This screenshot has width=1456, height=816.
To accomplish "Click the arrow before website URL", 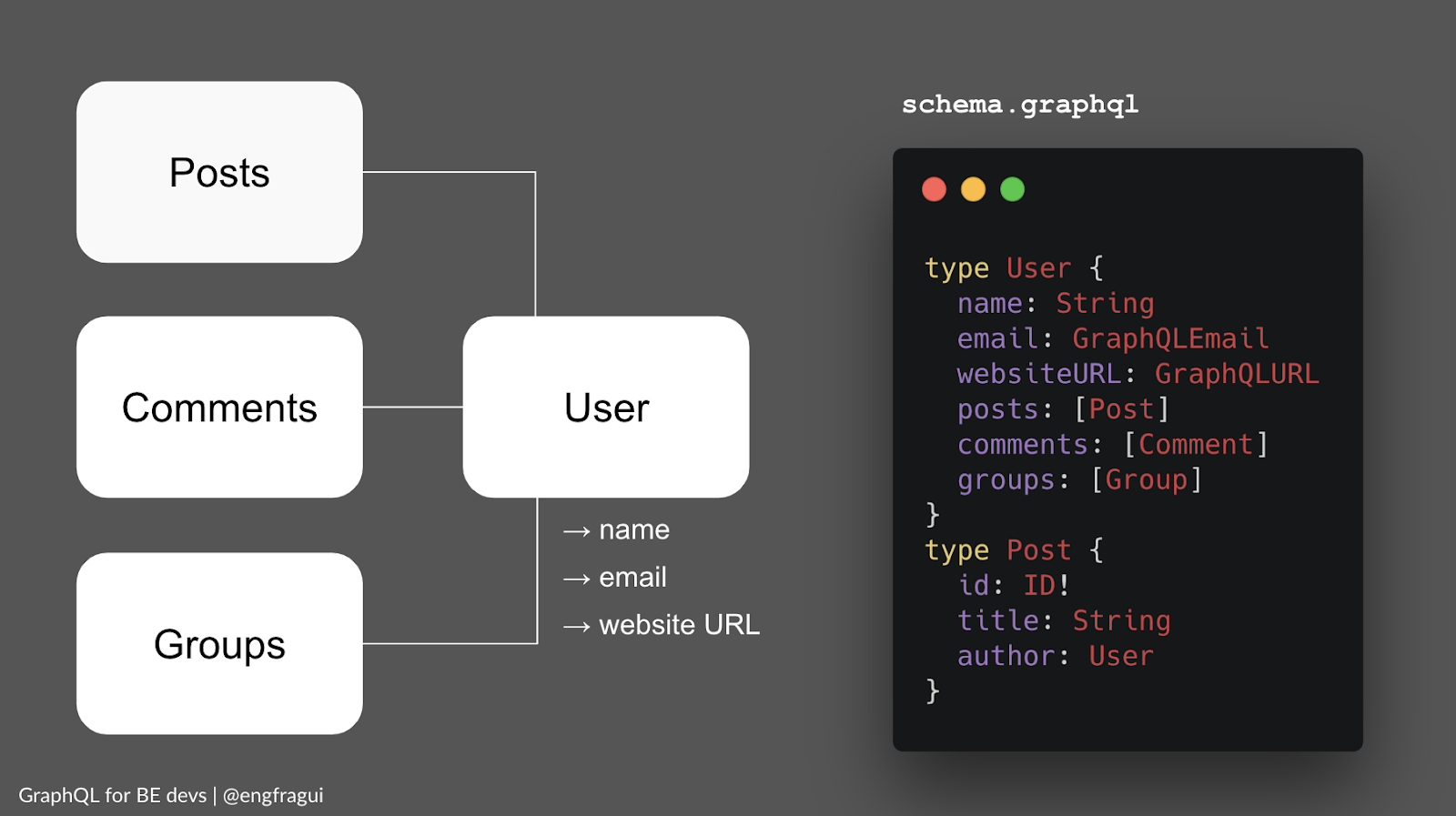I will pyautogui.click(x=576, y=627).
